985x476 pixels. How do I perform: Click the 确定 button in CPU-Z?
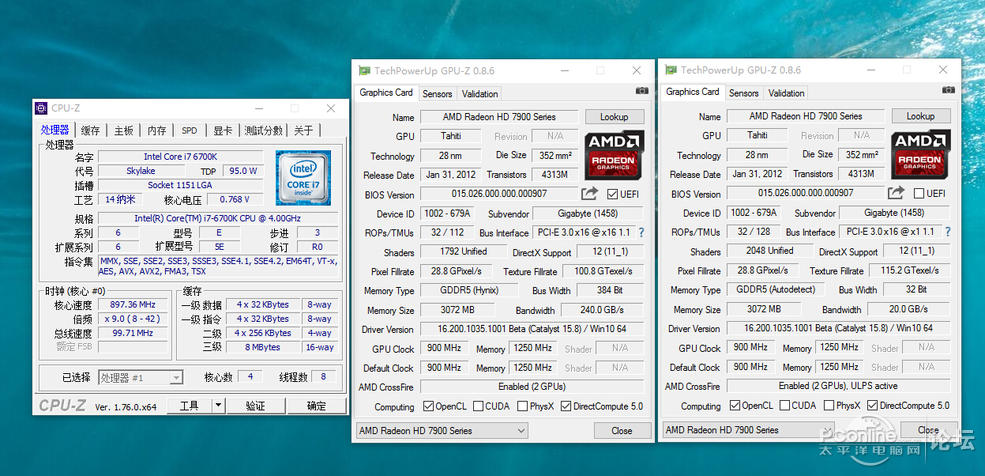tap(316, 406)
